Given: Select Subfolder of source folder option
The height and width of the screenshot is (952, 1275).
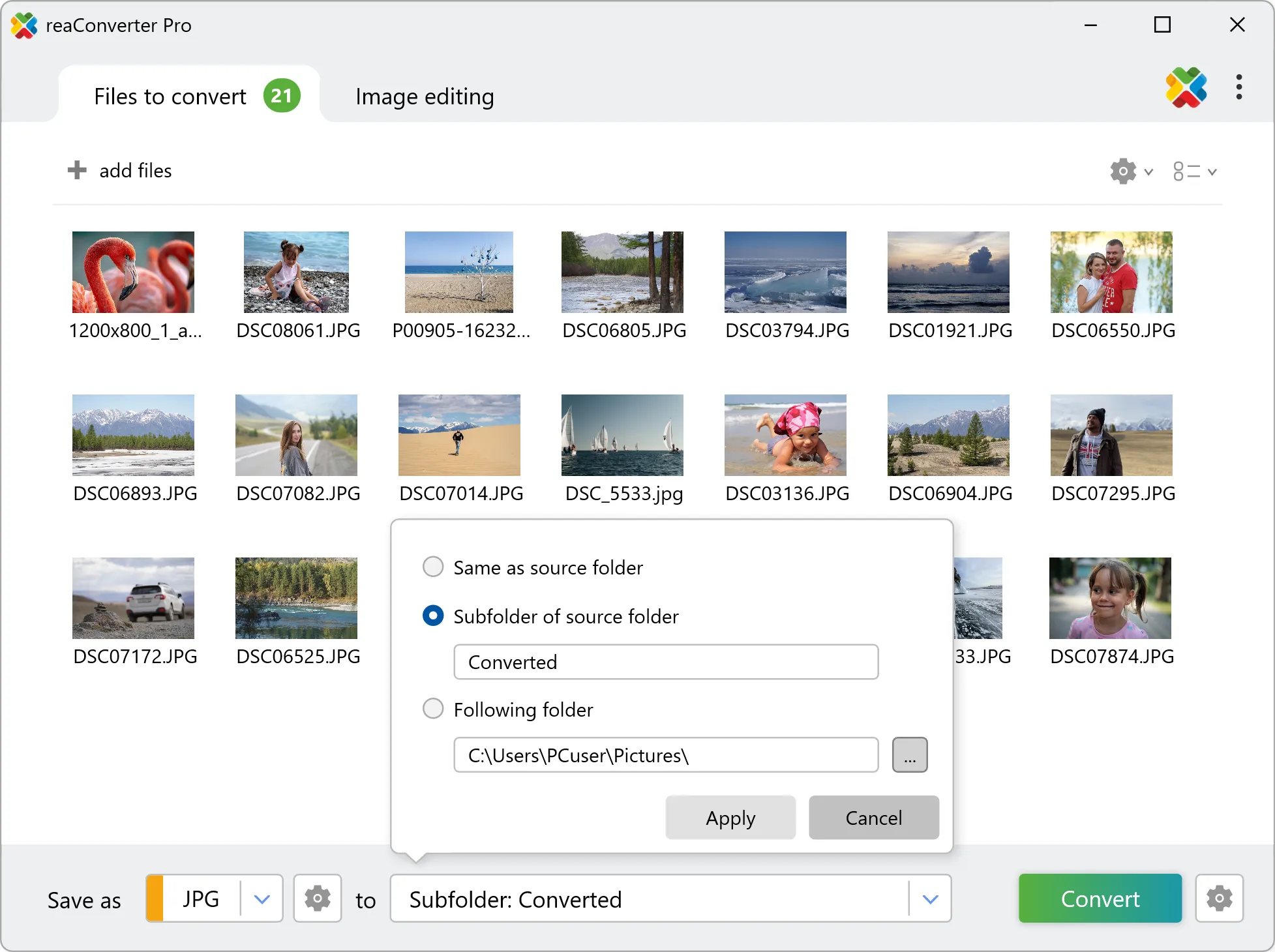Looking at the screenshot, I should [x=432, y=616].
